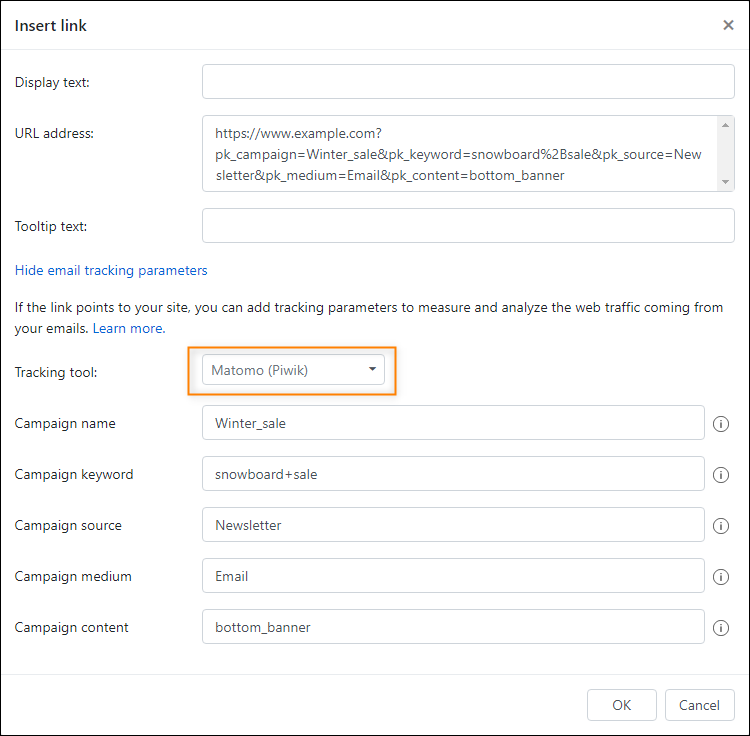Click the URL address scroll up arrow
This screenshot has width=750, height=736.
tap(725, 125)
